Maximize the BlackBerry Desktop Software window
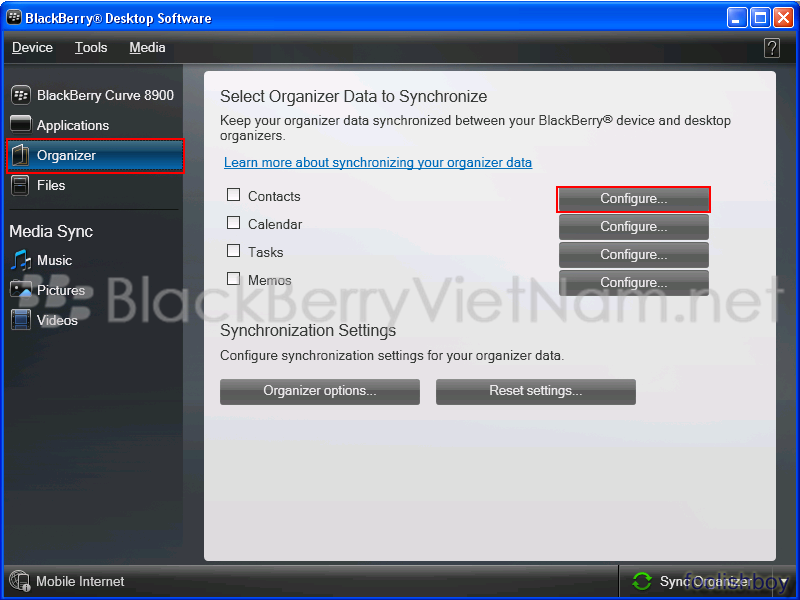 [760, 18]
